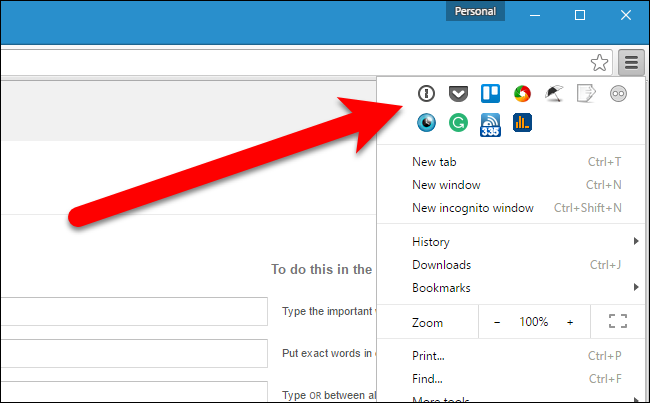Click the Personal profile button
Screen dimensions: 650x403
coord(475,11)
